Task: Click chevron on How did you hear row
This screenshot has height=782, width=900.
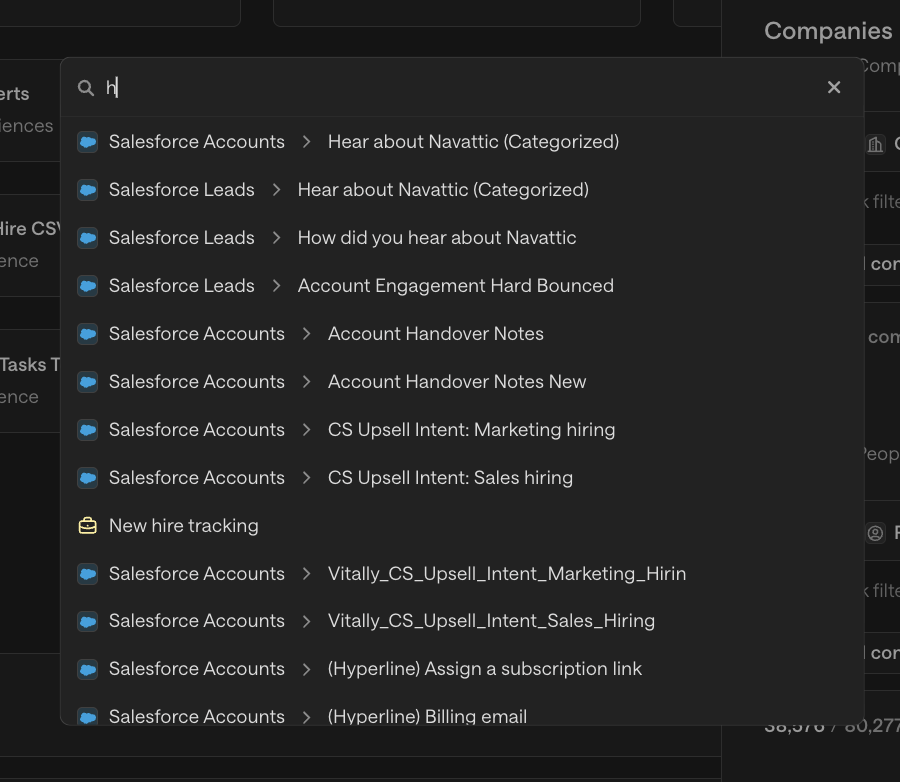Action: pyautogui.click(x=277, y=238)
